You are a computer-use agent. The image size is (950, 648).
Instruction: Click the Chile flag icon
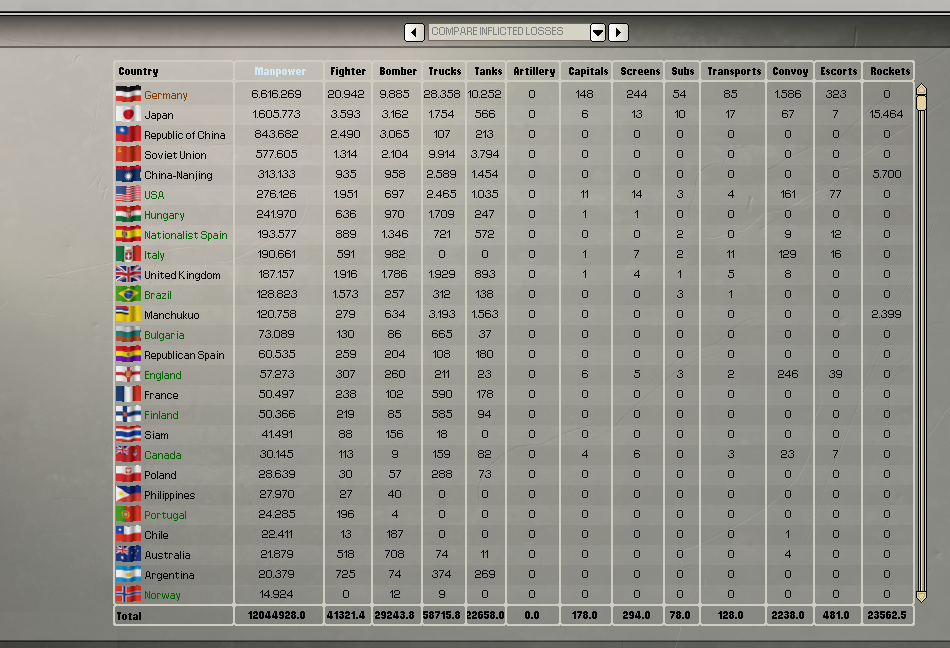point(128,534)
